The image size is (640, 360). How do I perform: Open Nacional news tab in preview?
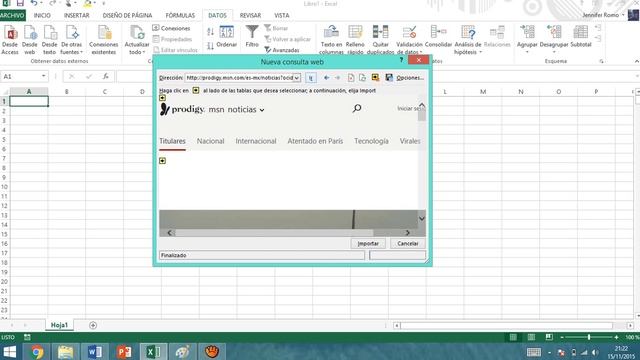pos(211,141)
